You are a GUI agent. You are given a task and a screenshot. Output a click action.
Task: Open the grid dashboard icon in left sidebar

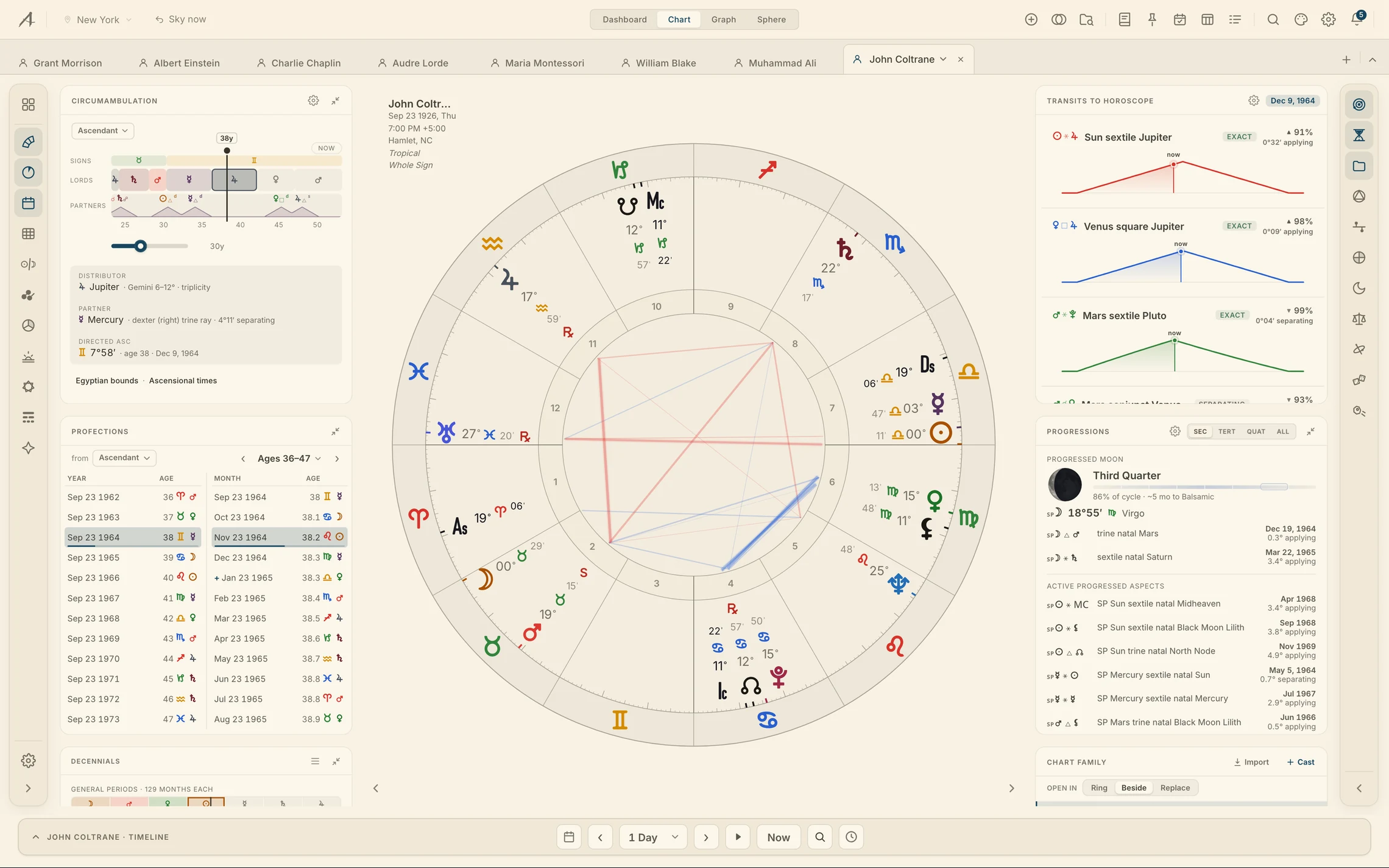pyautogui.click(x=28, y=105)
